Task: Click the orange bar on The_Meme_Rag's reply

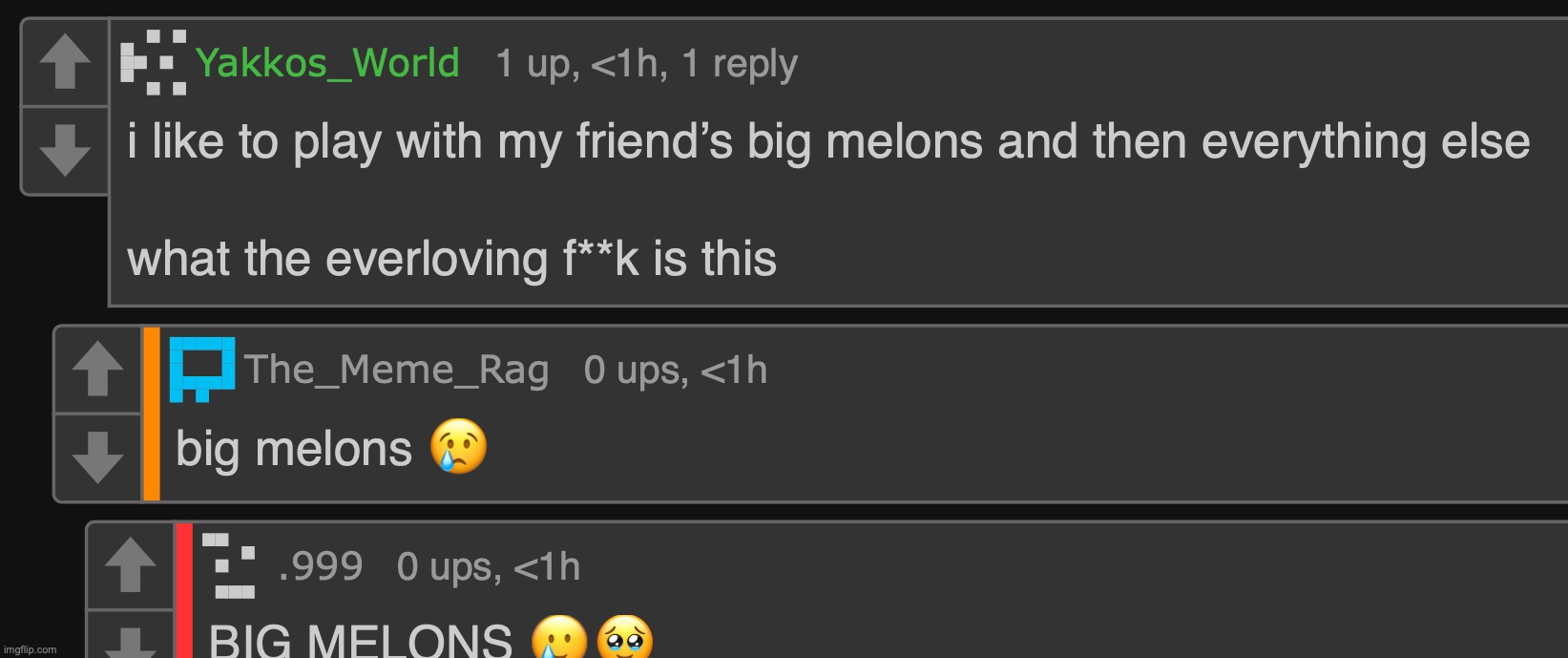Action: (x=151, y=414)
